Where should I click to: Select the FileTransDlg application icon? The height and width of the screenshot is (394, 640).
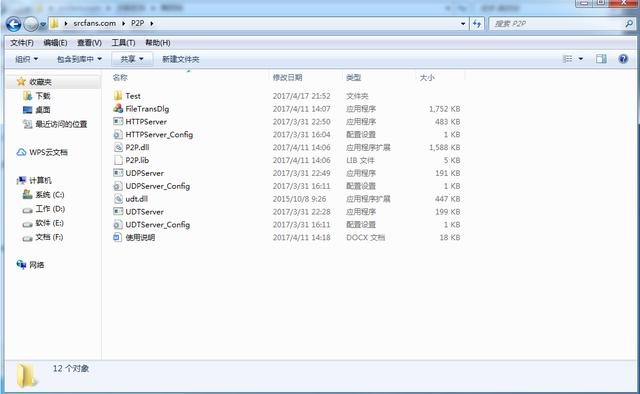(x=118, y=109)
